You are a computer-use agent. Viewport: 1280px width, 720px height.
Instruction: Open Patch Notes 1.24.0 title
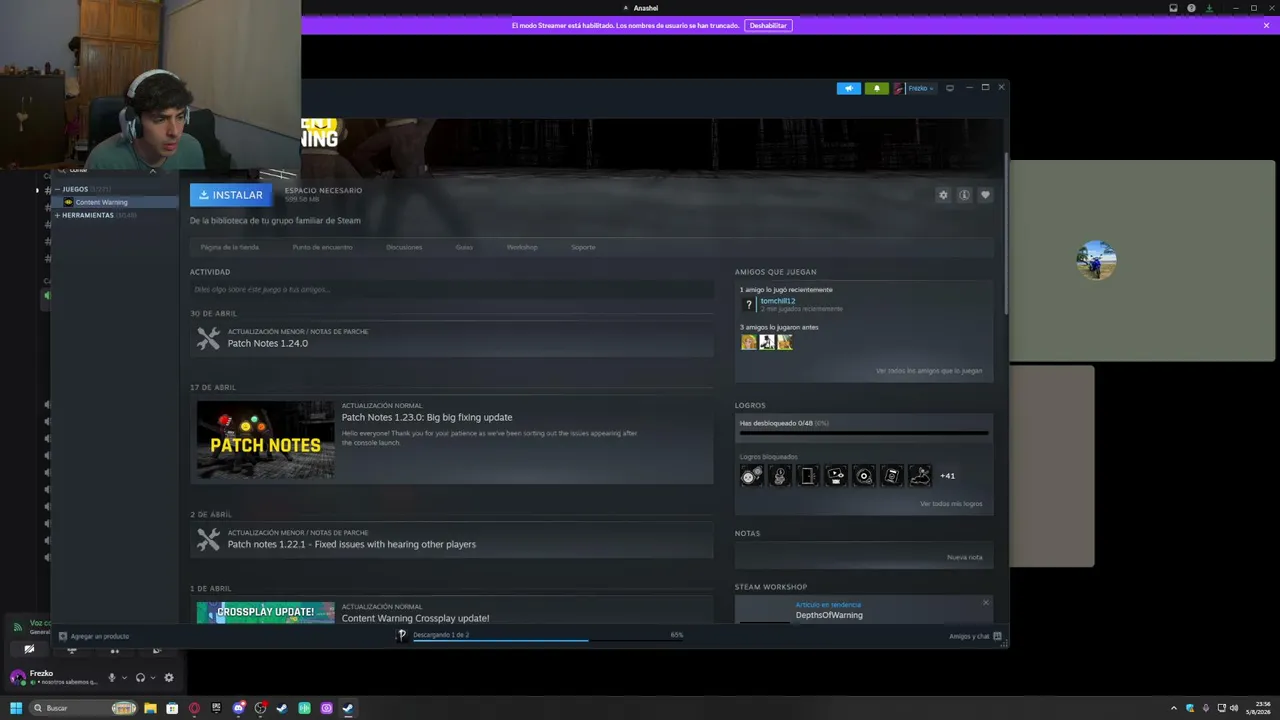(x=268, y=343)
